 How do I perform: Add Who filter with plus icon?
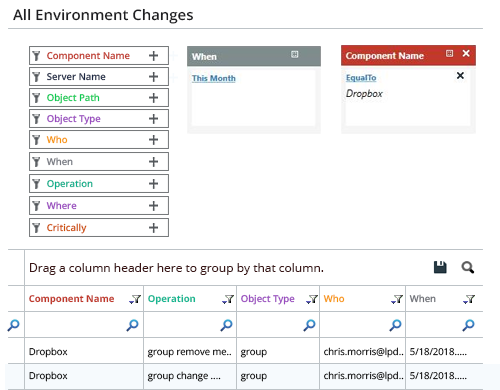[153, 140]
